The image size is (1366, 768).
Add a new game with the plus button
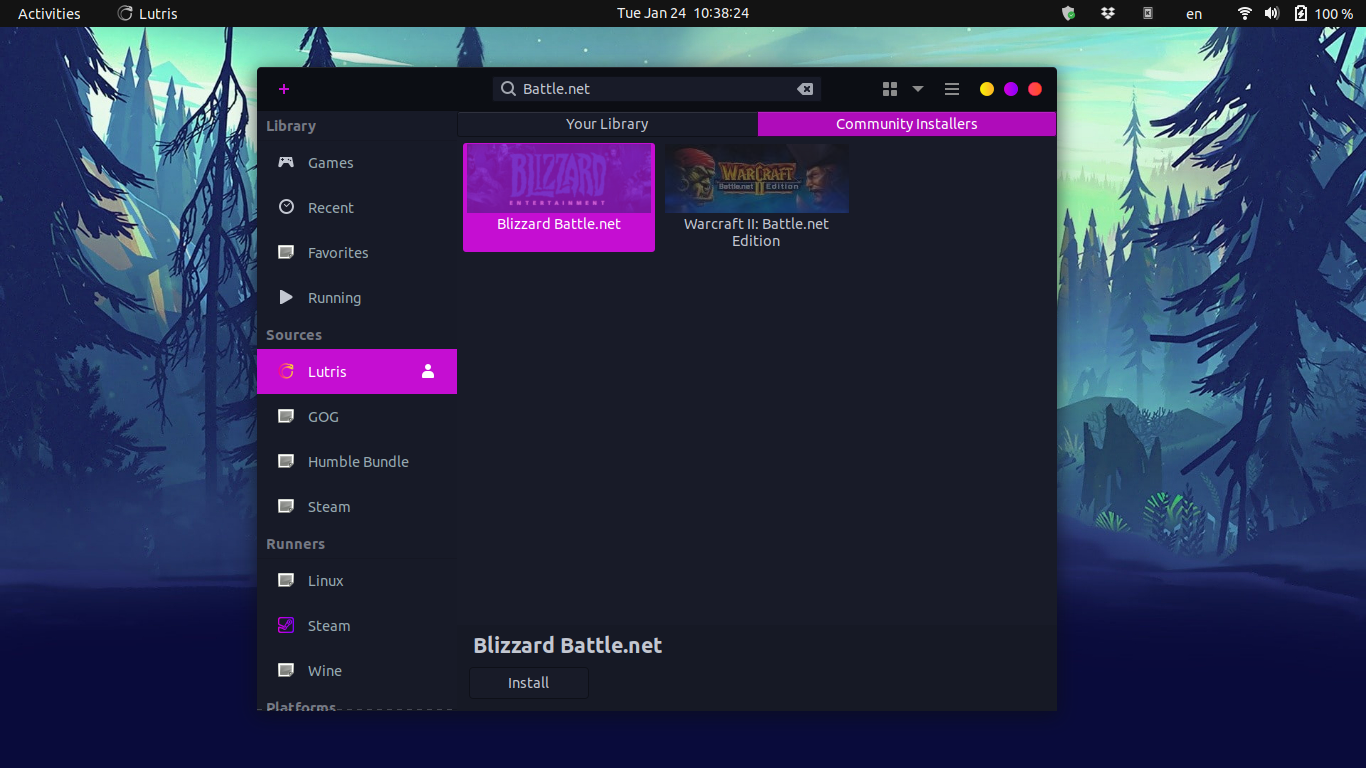[x=284, y=89]
